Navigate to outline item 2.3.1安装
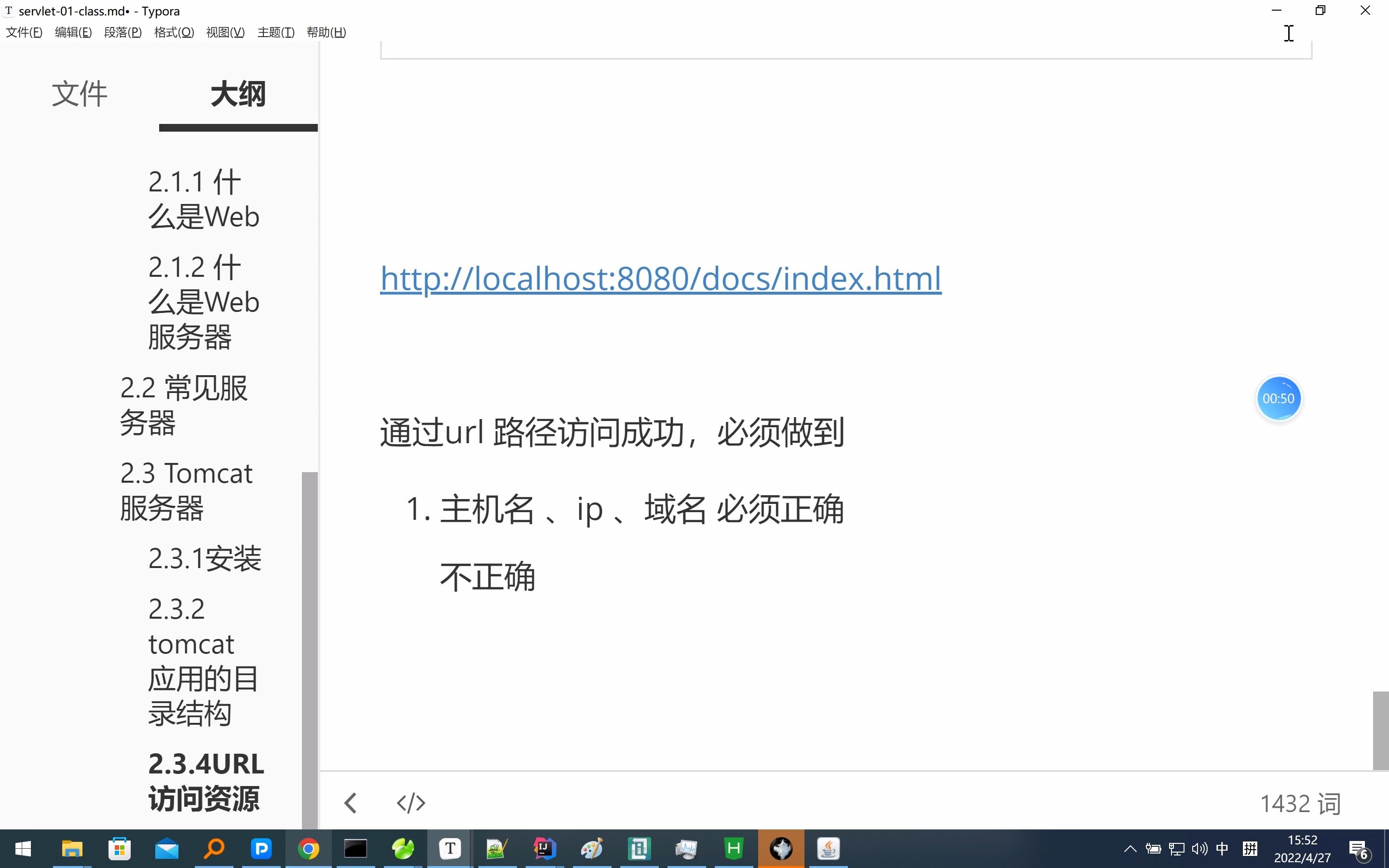This screenshot has width=1389, height=868. click(205, 558)
